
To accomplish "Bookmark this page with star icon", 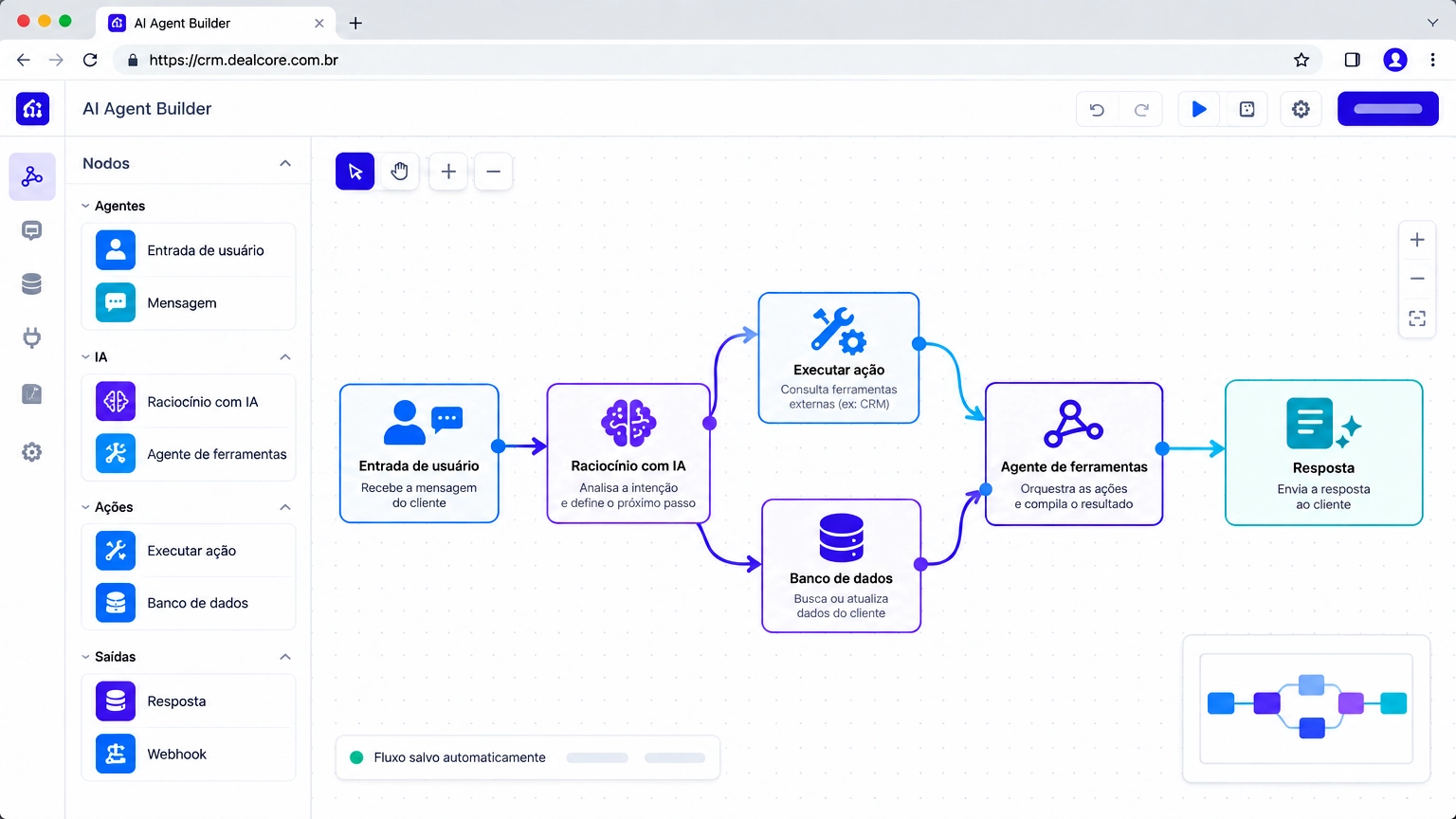I will point(1301,60).
